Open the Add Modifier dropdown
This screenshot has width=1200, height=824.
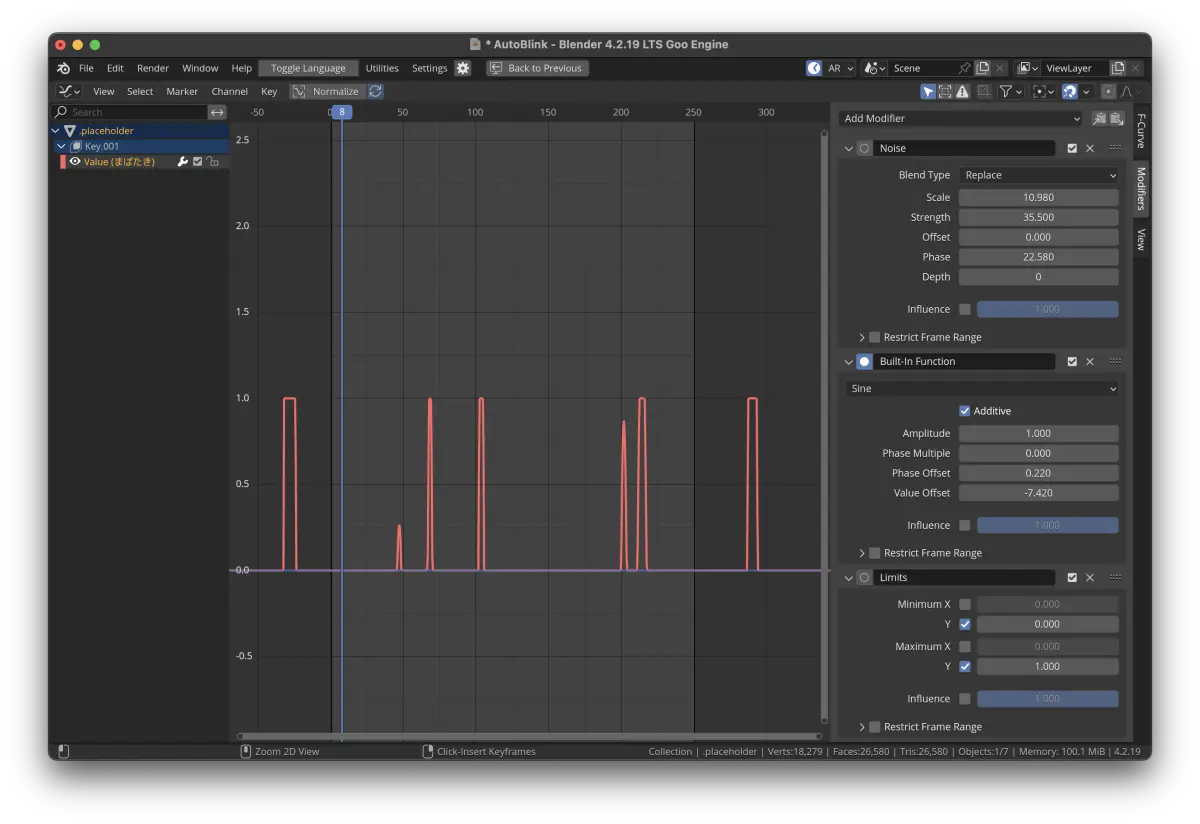pyautogui.click(x=960, y=118)
